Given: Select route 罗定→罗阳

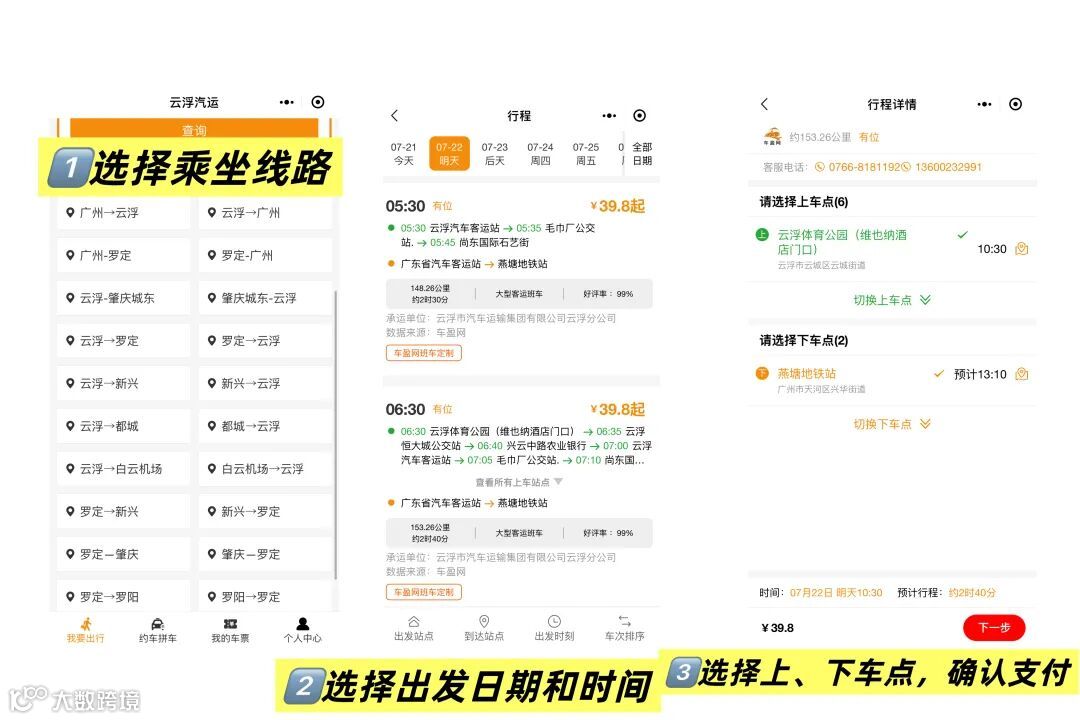Looking at the screenshot, I should pos(124,597).
